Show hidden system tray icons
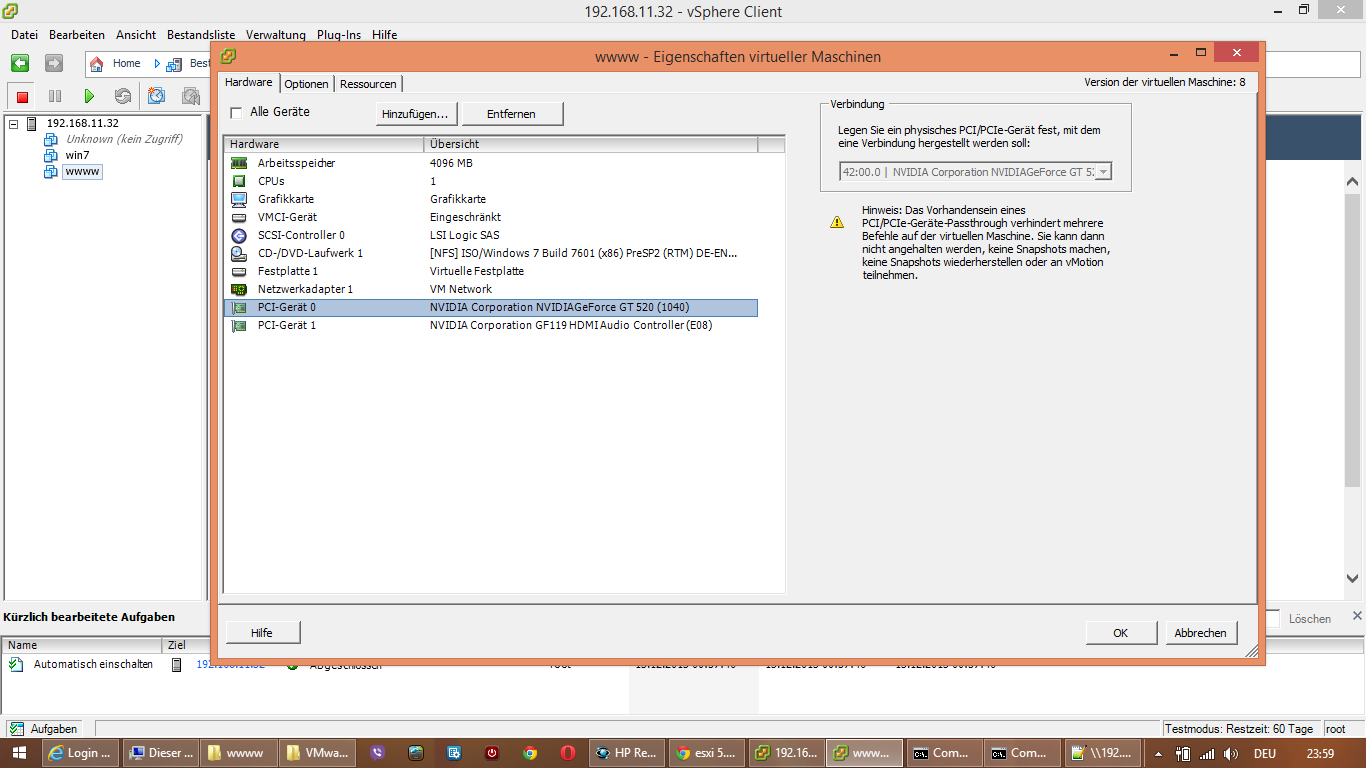The height and width of the screenshot is (768, 1366). tap(1158, 754)
